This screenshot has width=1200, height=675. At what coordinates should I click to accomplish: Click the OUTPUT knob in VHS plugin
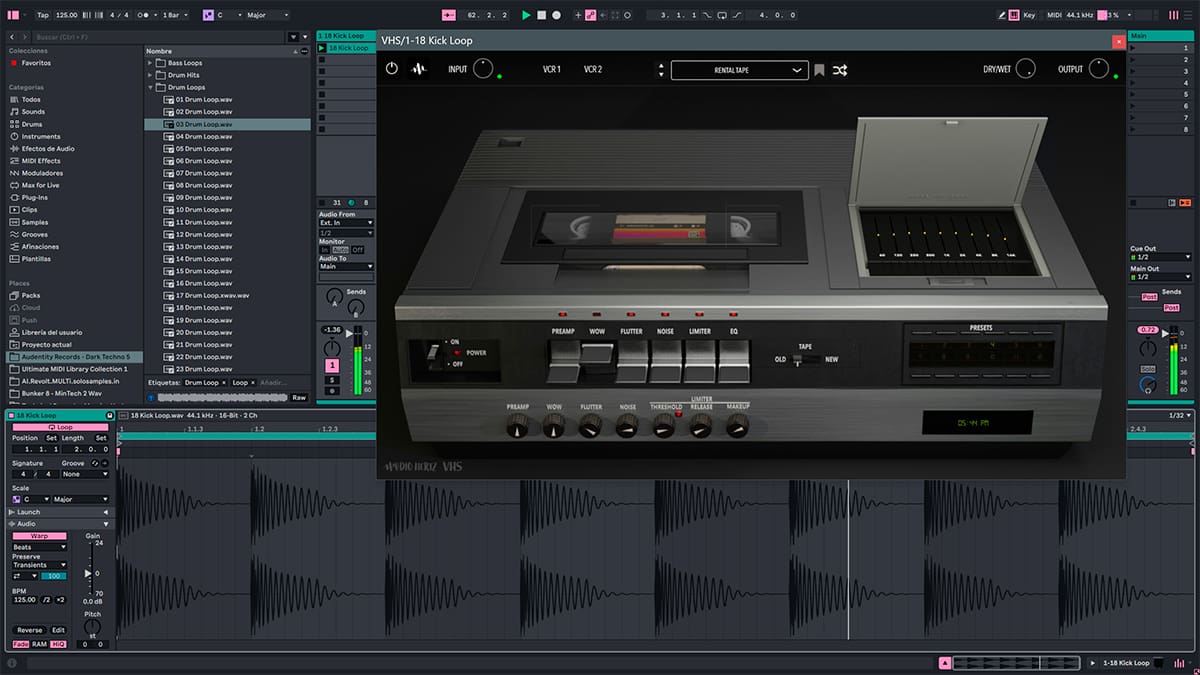[x=1099, y=69]
